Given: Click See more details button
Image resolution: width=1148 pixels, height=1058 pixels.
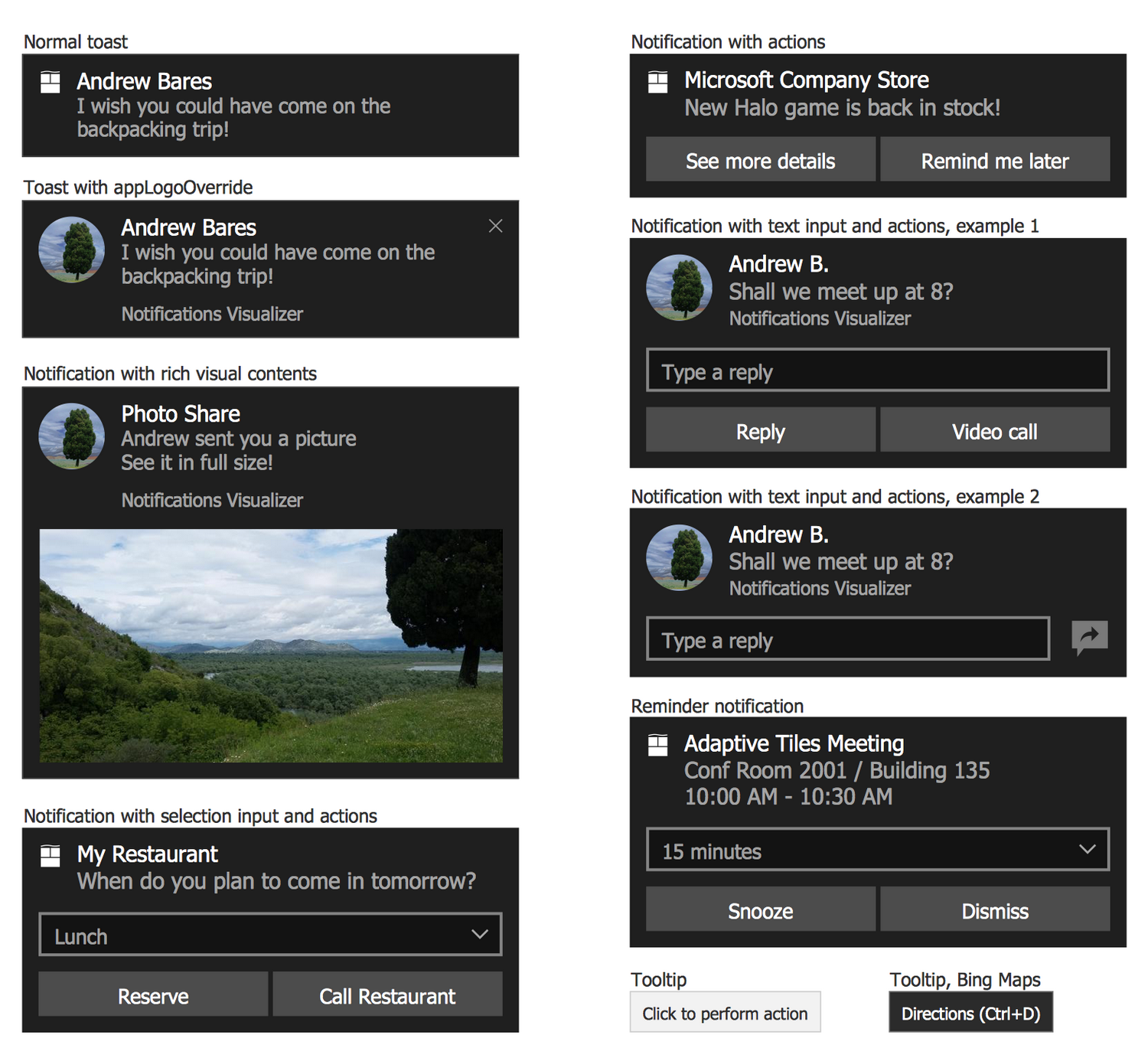Looking at the screenshot, I should coord(761,159).
